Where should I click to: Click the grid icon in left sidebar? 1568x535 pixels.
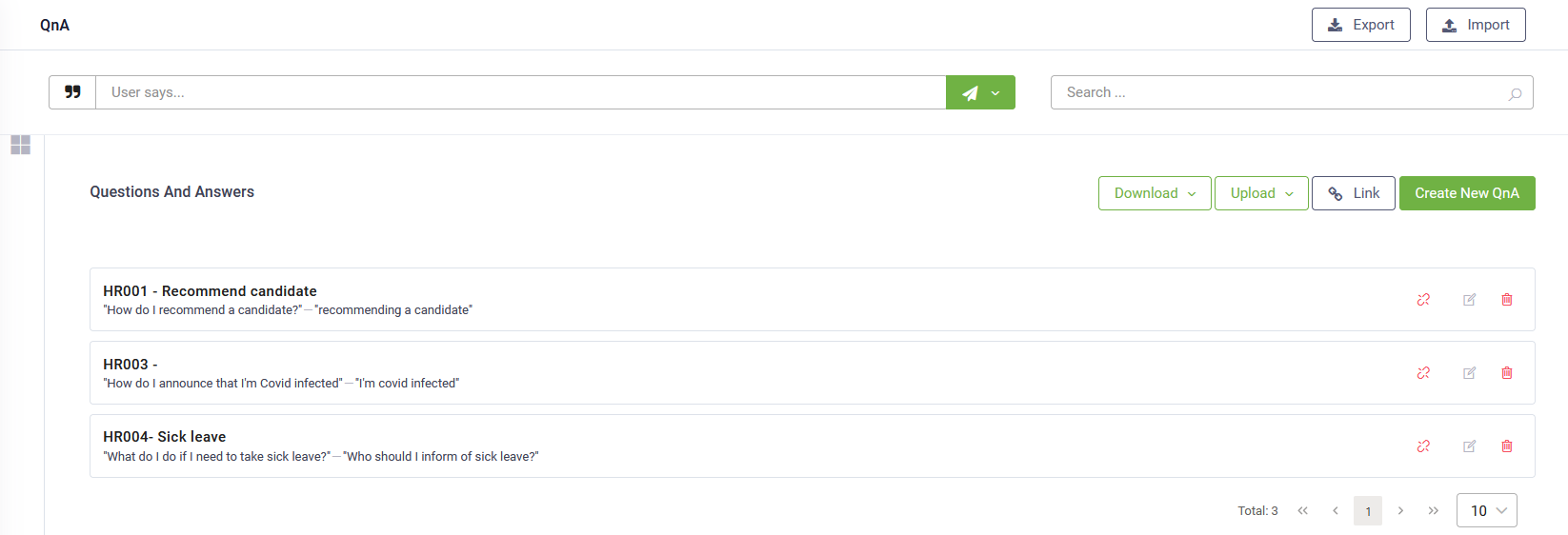click(20, 145)
